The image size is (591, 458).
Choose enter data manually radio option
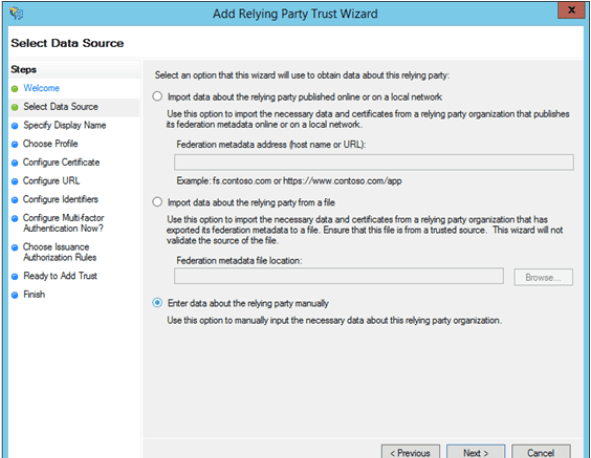point(157,303)
